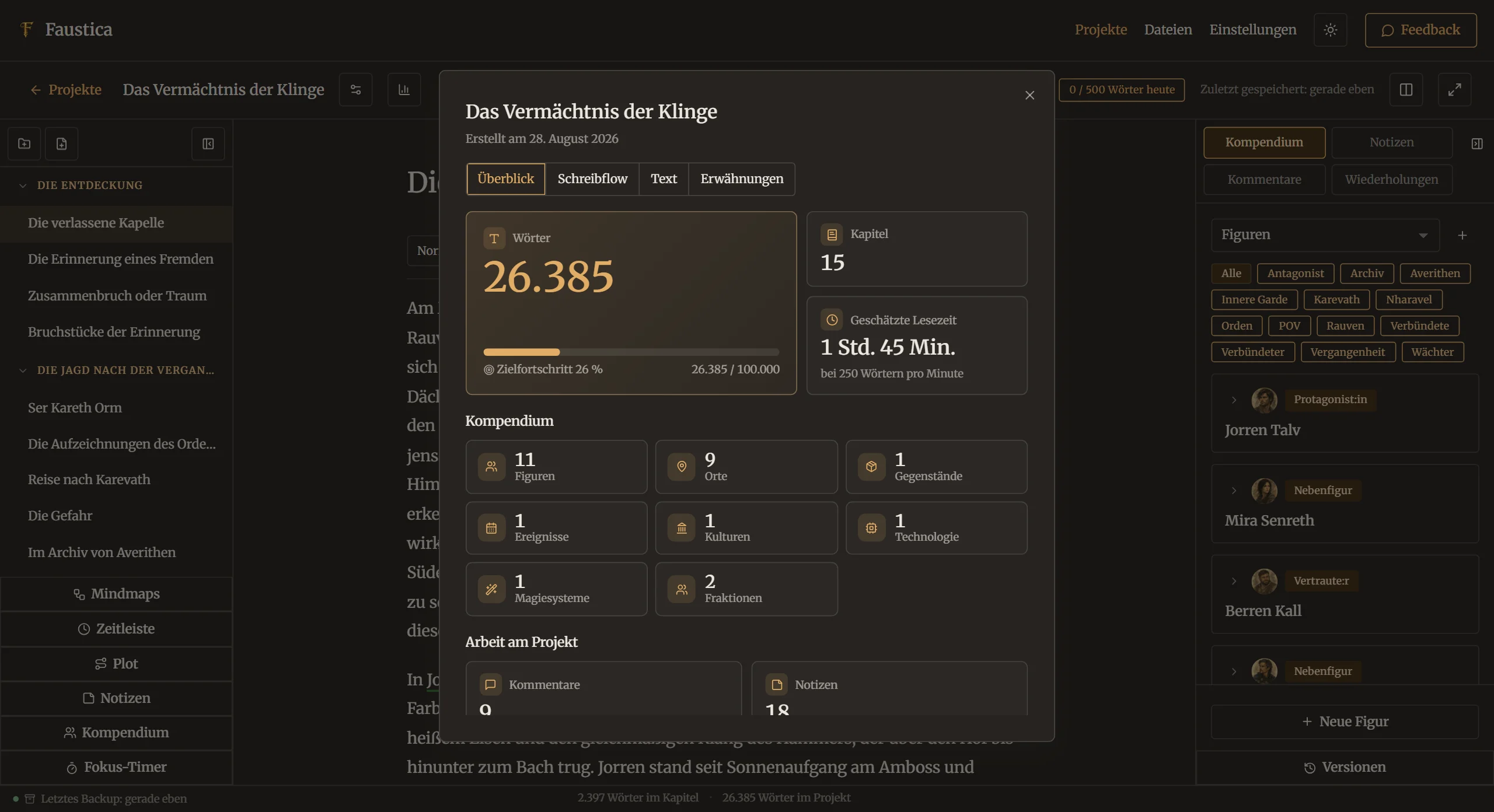Viewport: 1494px width, 812px height.
Task: Open the Wiederholungen panel tab
Action: (1391, 180)
